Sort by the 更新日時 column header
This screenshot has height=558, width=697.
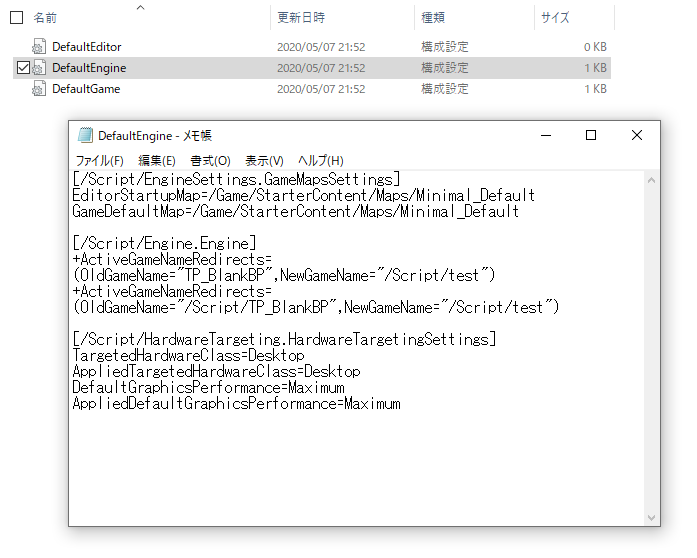tap(301, 18)
